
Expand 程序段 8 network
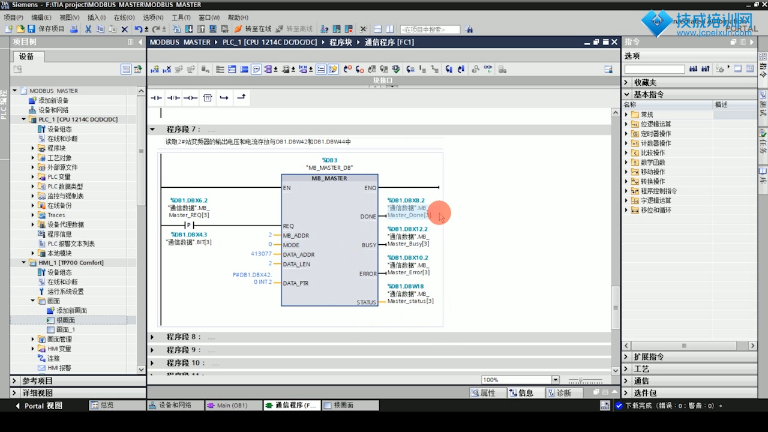(x=152, y=337)
